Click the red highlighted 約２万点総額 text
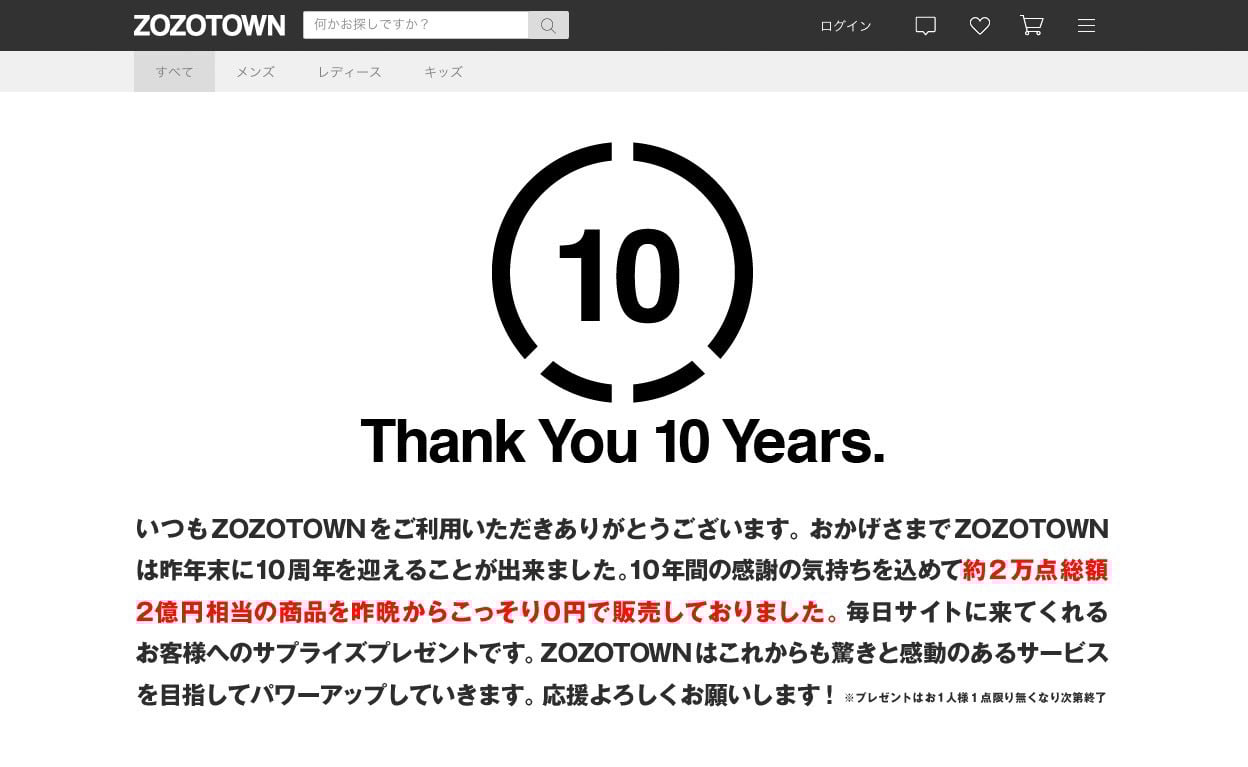The height and width of the screenshot is (767, 1248). click(x=1035, y=570)
